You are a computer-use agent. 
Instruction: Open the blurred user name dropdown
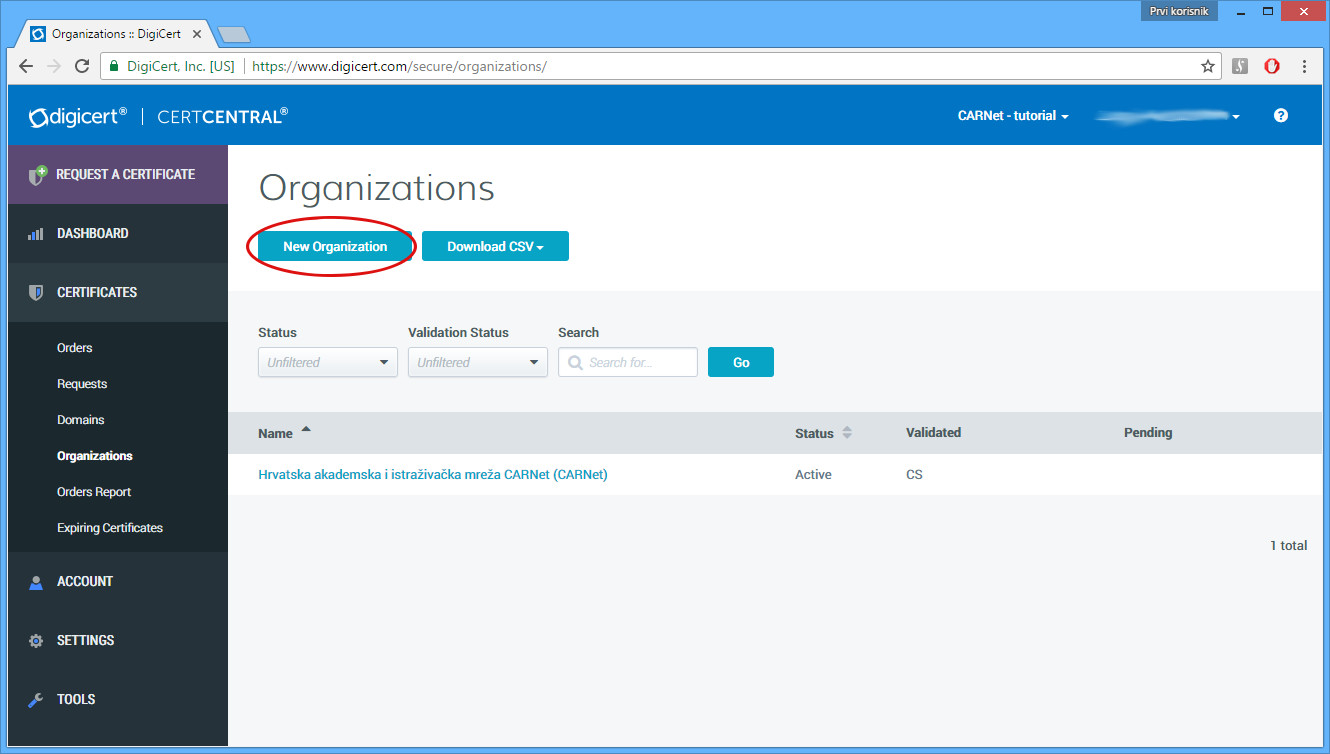point(1167,116)
